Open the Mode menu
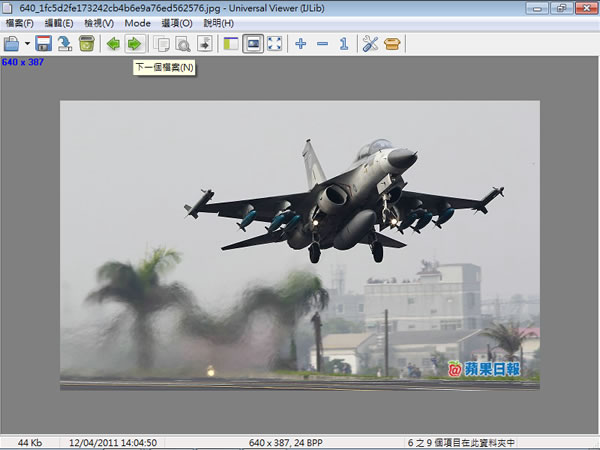Screen dimensions: 600x450 click(x=137, y=23)
